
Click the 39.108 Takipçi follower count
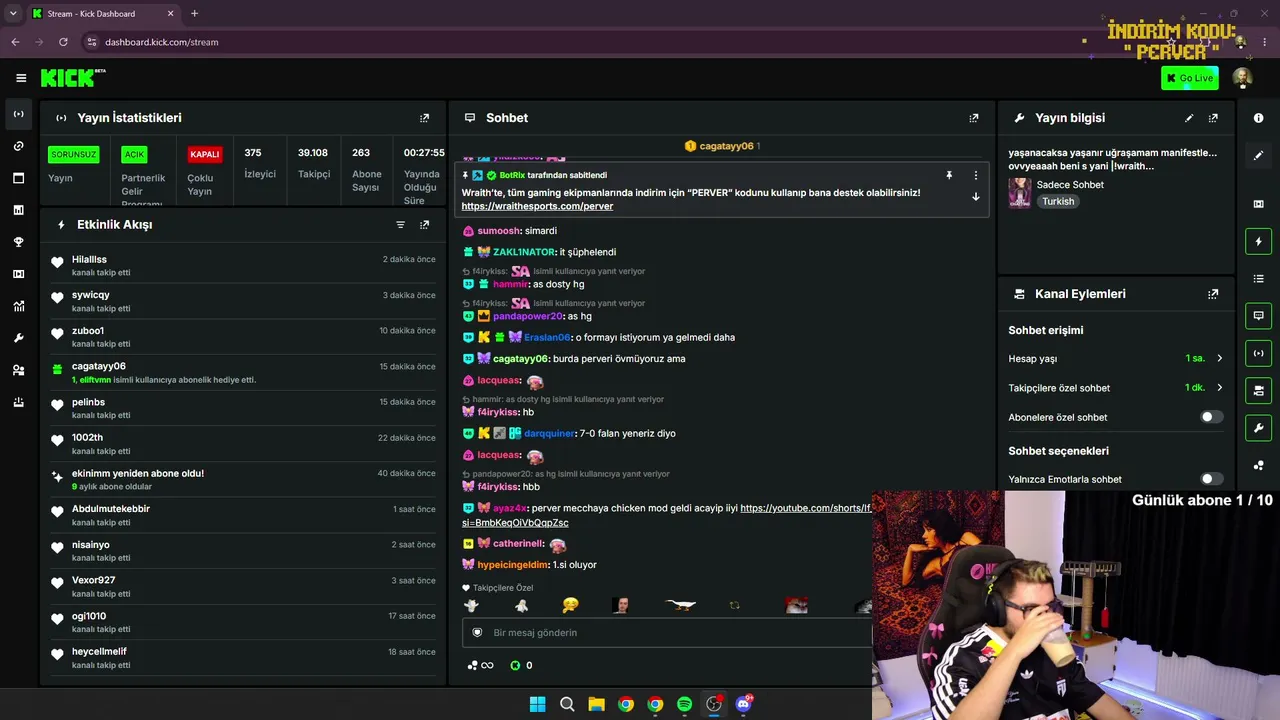tap(313, 163)
